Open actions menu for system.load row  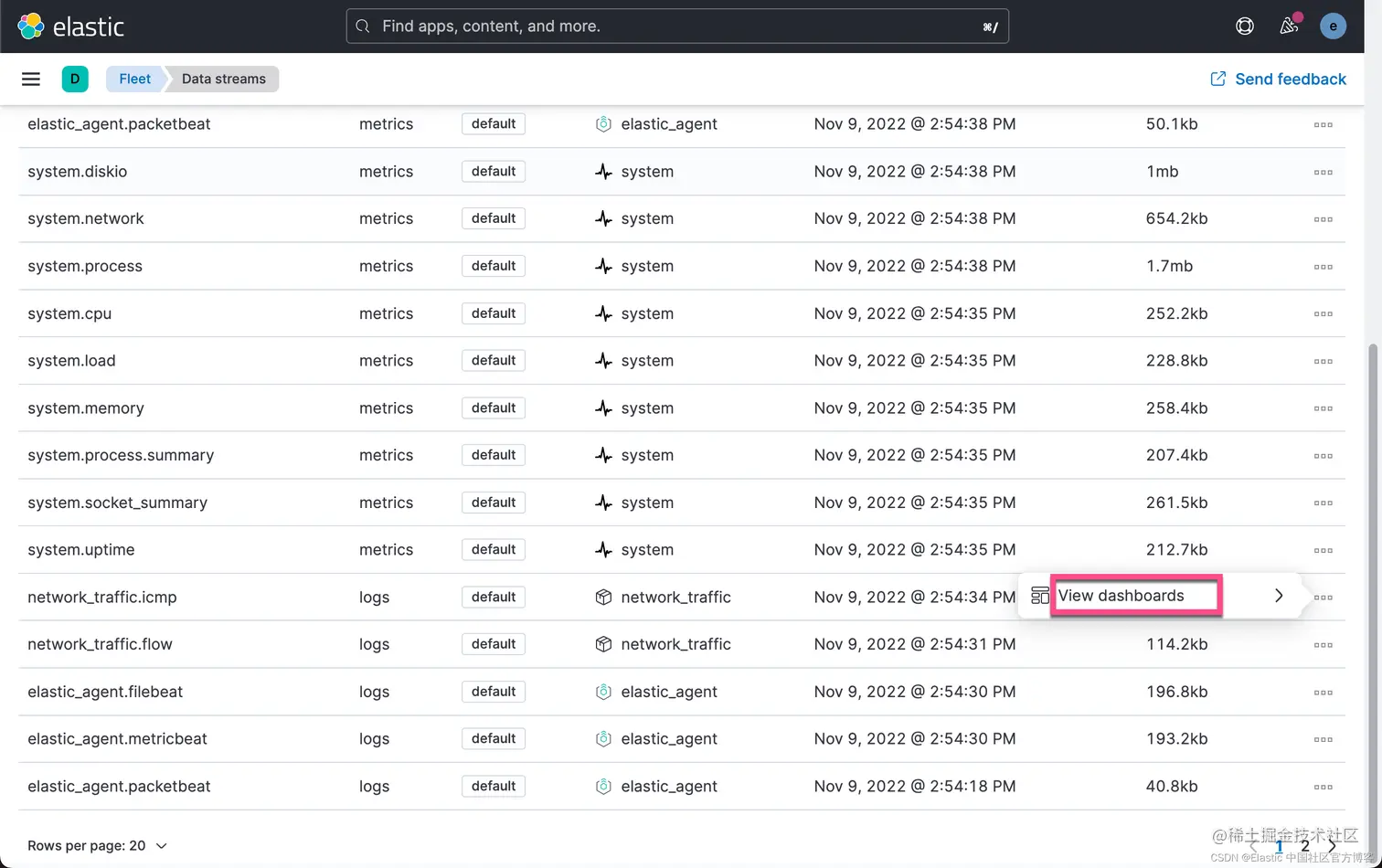point(1323,362)
